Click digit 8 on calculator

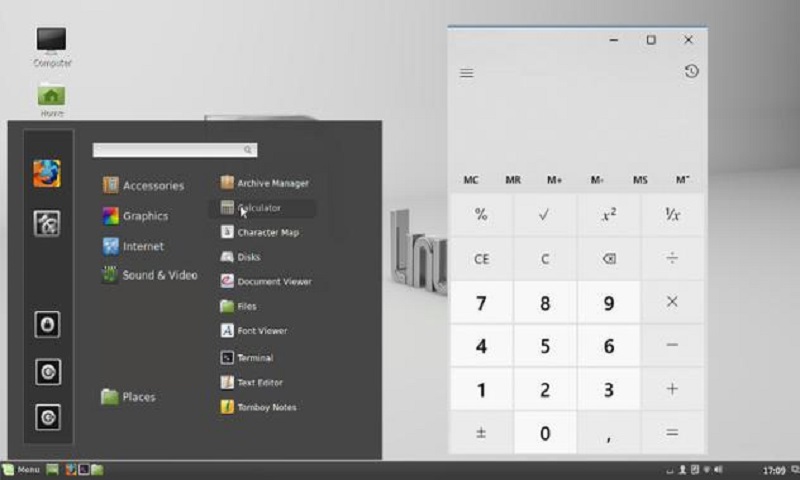544,302
